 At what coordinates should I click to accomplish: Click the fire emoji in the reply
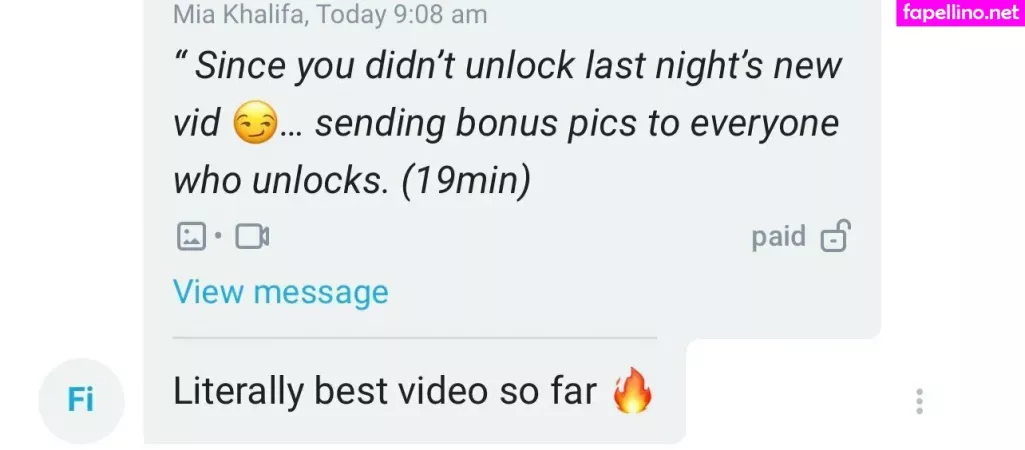coord(632,390)
